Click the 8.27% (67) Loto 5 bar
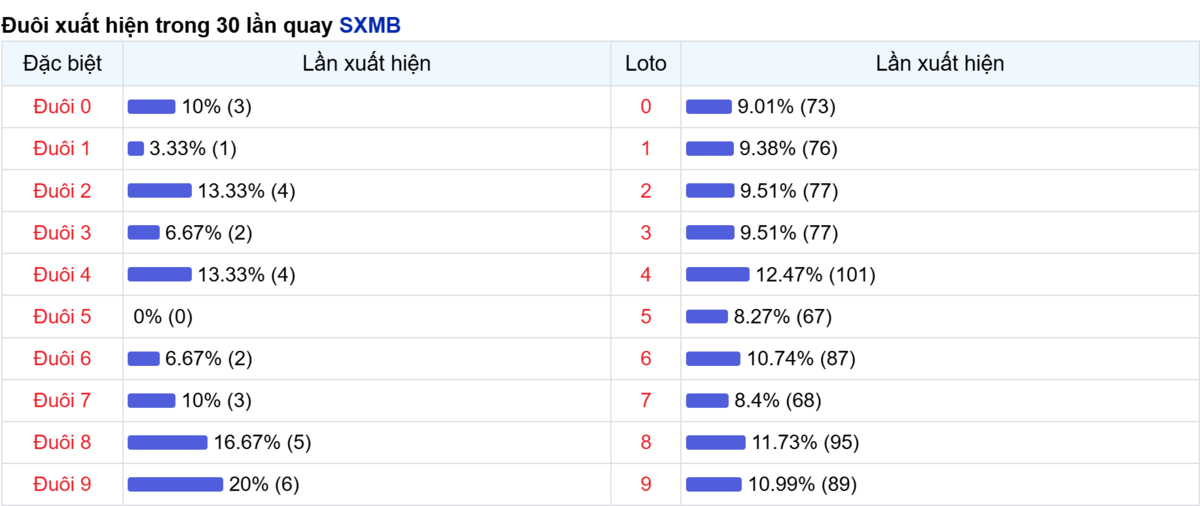 tap(707, 316)
